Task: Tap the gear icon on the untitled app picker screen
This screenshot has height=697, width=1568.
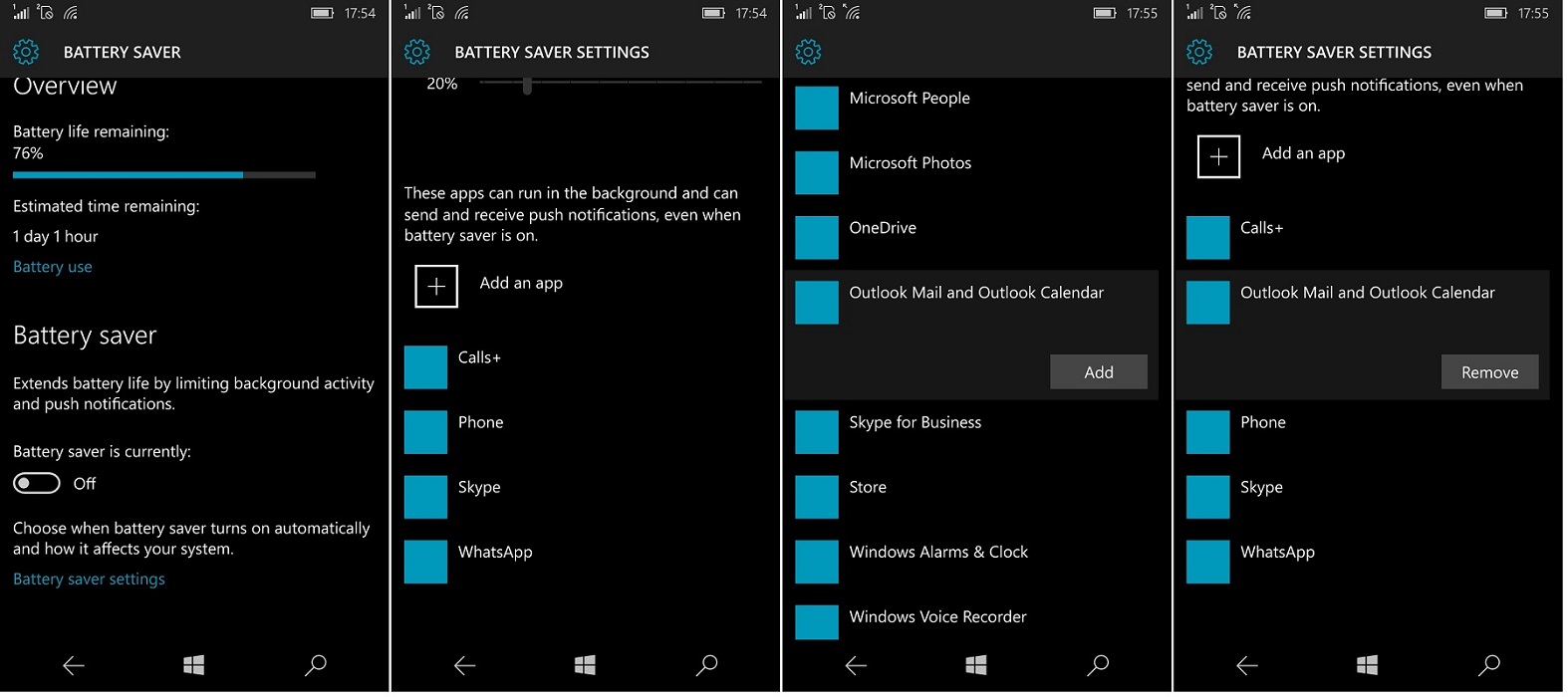Action: coord(809,52)
